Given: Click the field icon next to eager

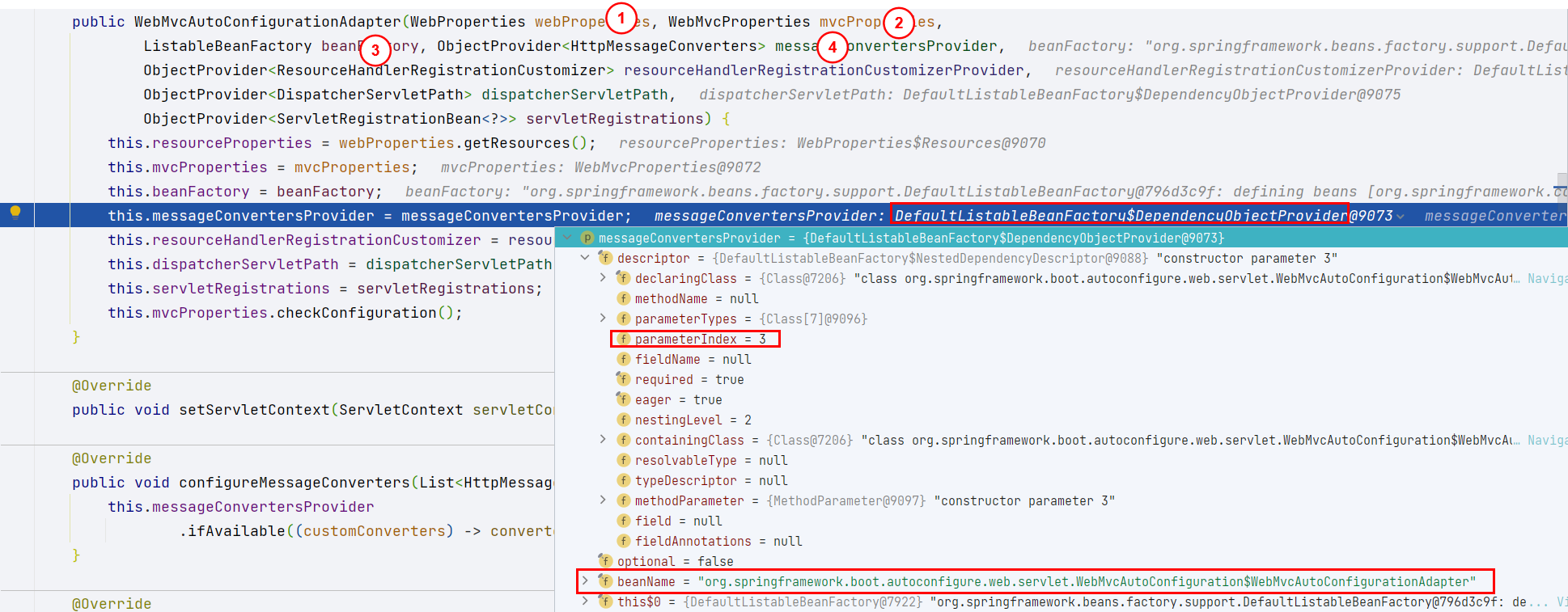Looking at the screenshot, I should pos(623,399).
